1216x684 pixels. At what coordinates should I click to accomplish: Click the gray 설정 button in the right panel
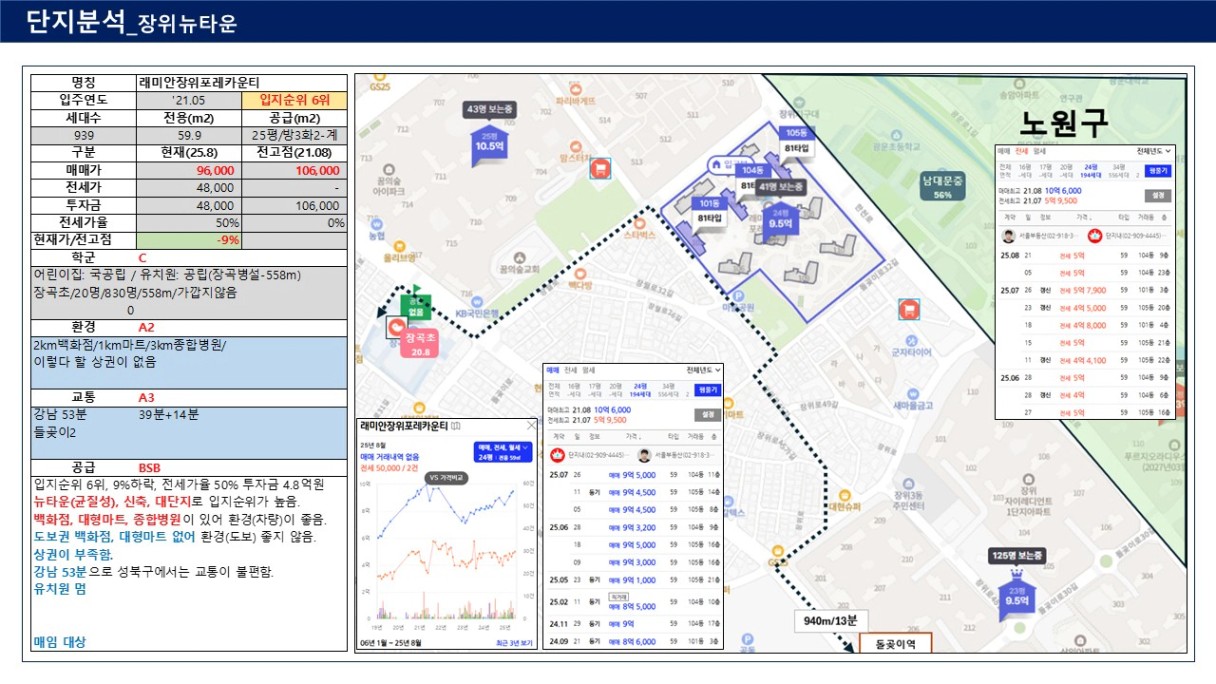[1159, 195]
